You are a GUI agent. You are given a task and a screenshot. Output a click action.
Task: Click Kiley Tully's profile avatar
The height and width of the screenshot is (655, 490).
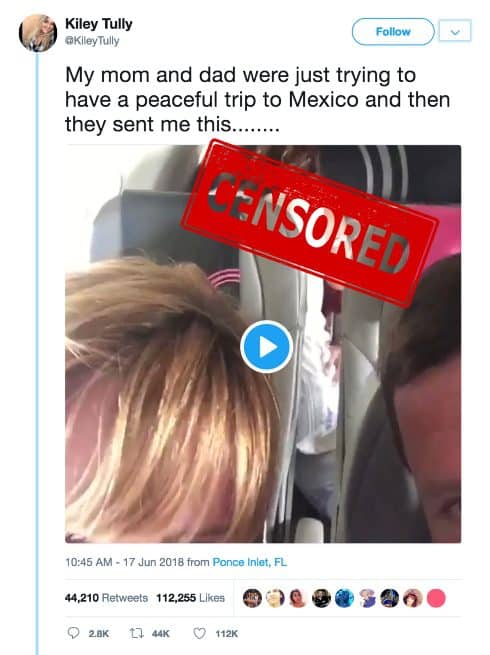pos(38,33)
